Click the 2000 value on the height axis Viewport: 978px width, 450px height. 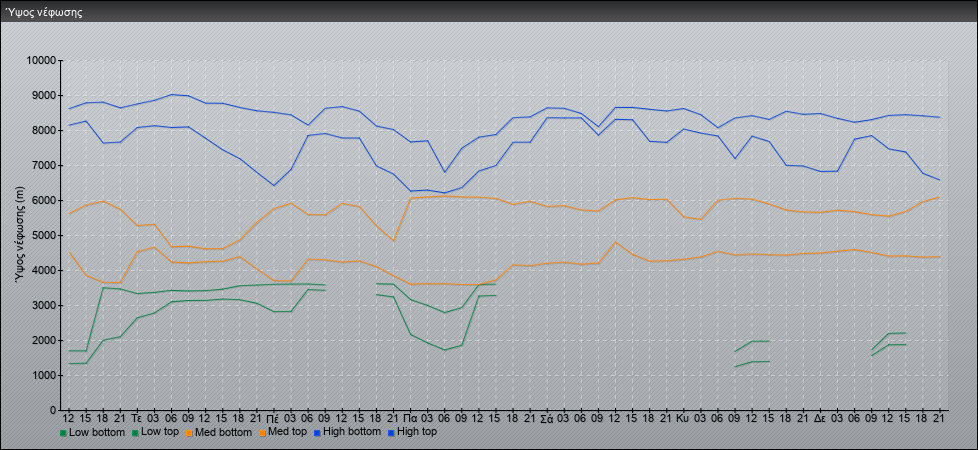coord(44,340)
